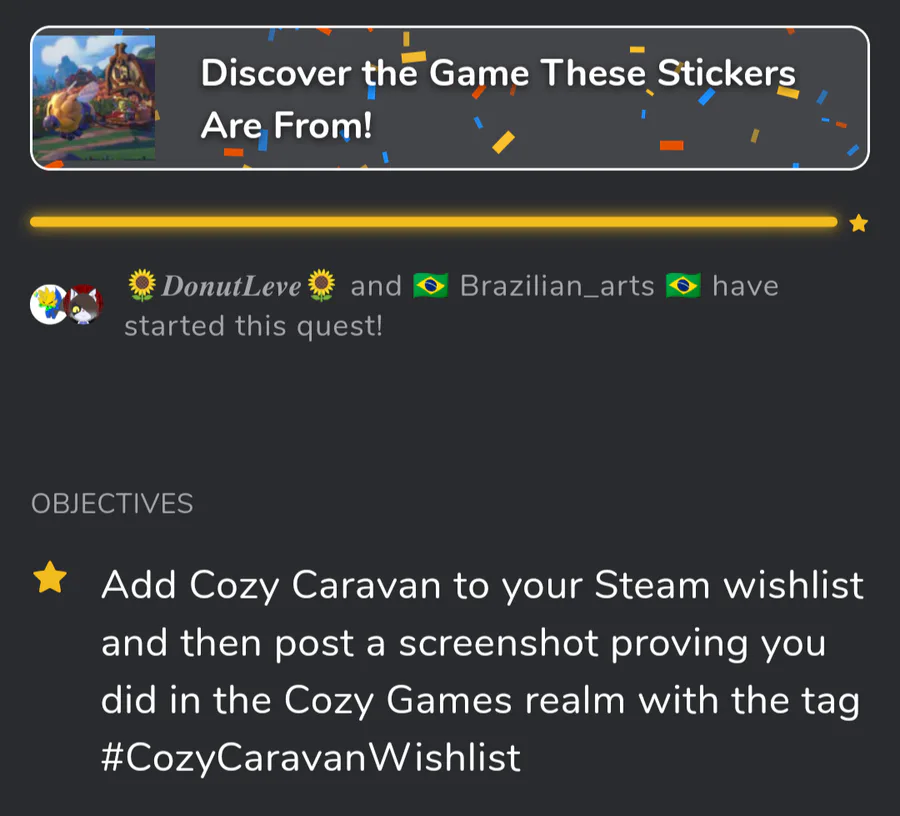900x816 pixels.
Task: Click the Brazil flag after Brazilian_arts
Action: click(x=683, y=286)
